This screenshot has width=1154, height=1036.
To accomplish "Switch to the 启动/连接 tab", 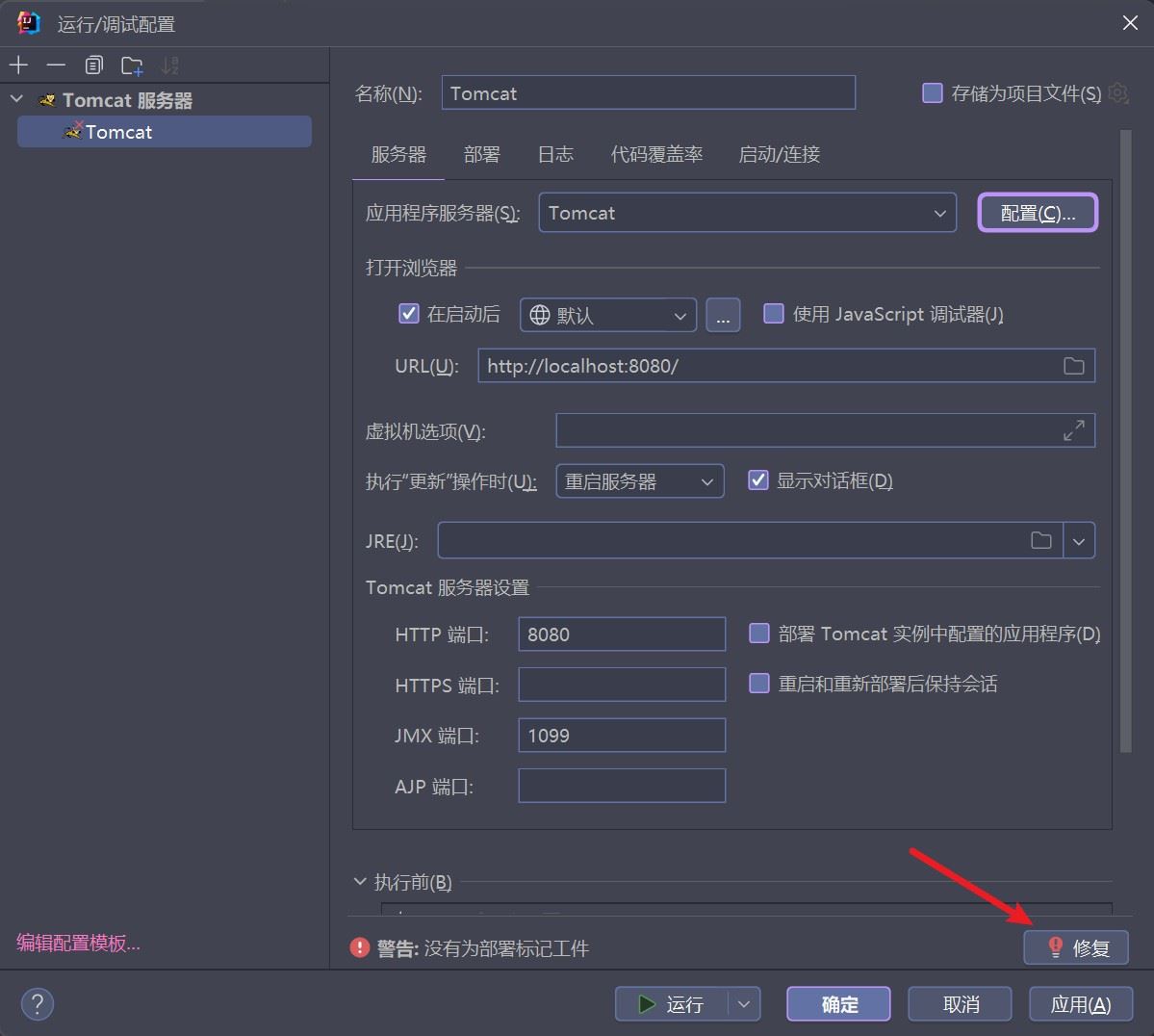I will tap(779, 155).
